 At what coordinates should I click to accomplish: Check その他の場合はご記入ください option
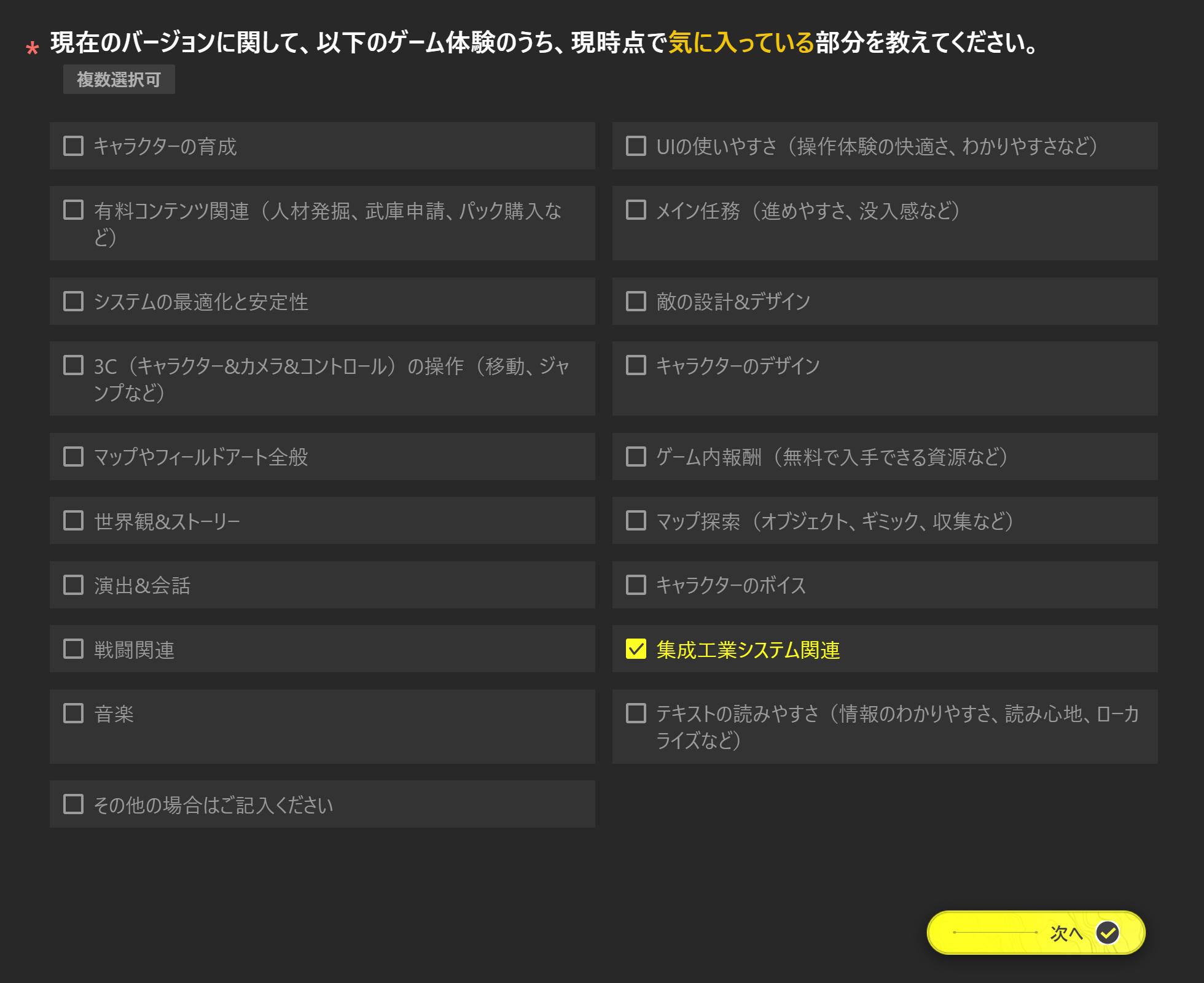click(x=74, y=804)
